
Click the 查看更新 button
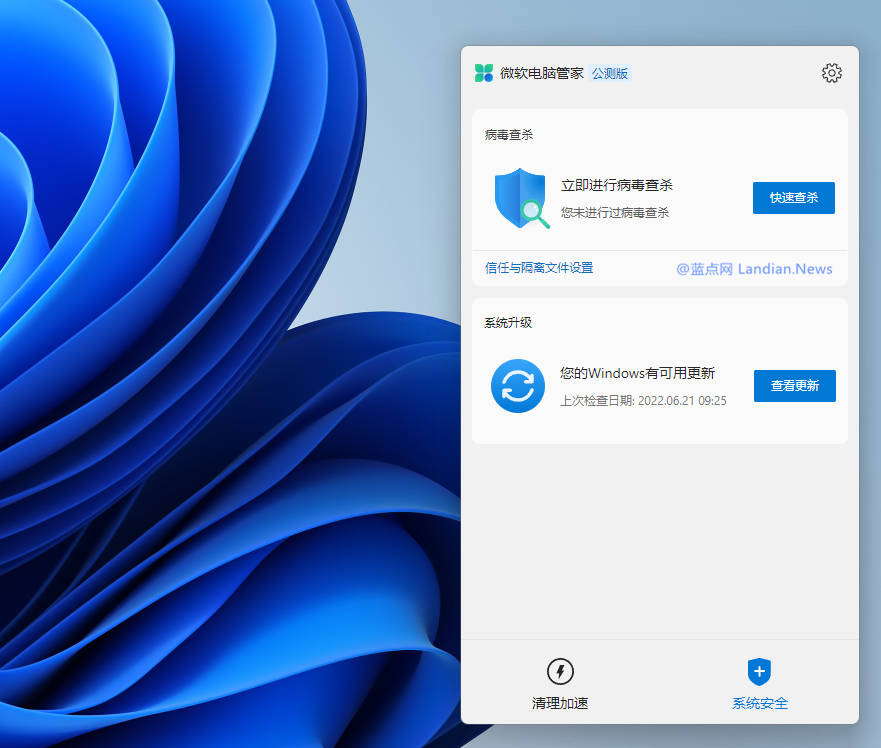[x=794, y=386]
